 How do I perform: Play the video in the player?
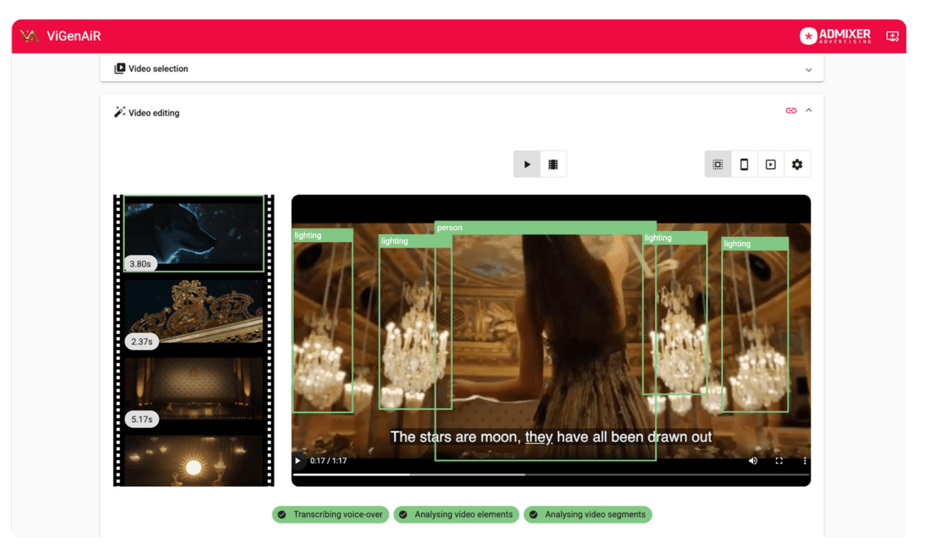coord(298,461)
